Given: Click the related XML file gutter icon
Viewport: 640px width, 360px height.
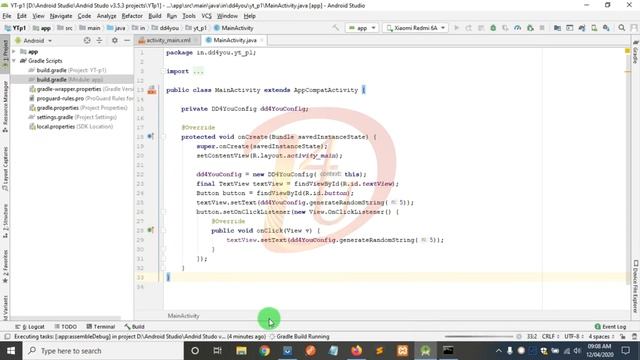Looking at the screenshot, I should pyautogui.click(x=152, y=90).
